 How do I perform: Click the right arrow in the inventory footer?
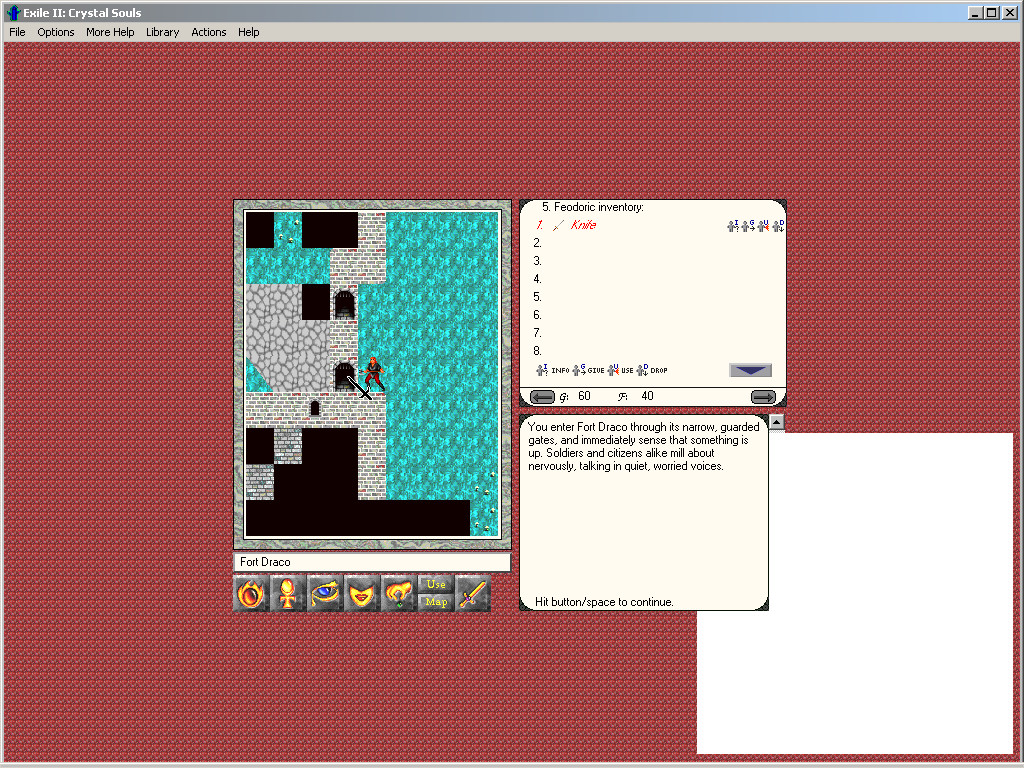point(763,396)
